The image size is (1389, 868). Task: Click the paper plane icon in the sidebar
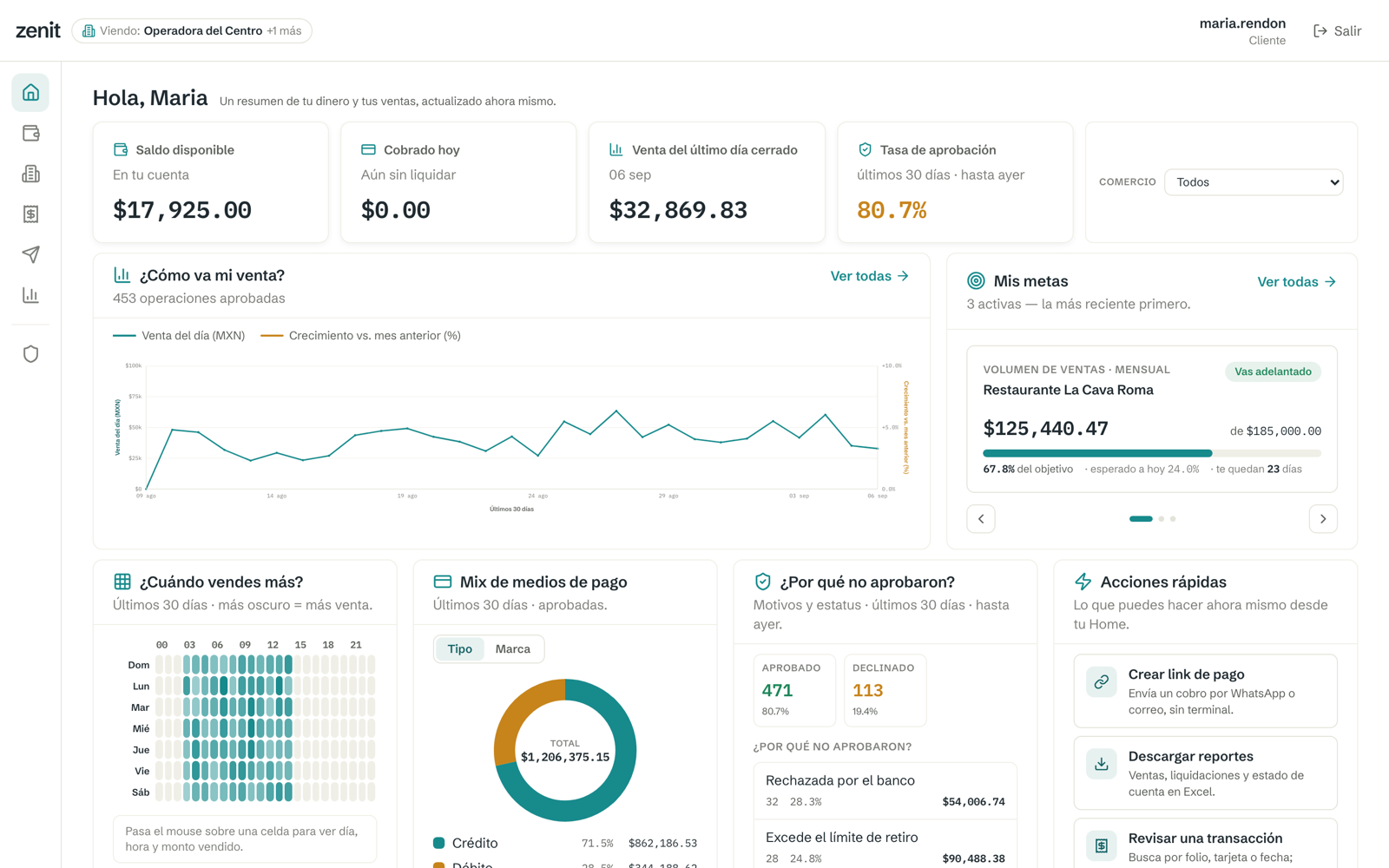pos(30,254)
